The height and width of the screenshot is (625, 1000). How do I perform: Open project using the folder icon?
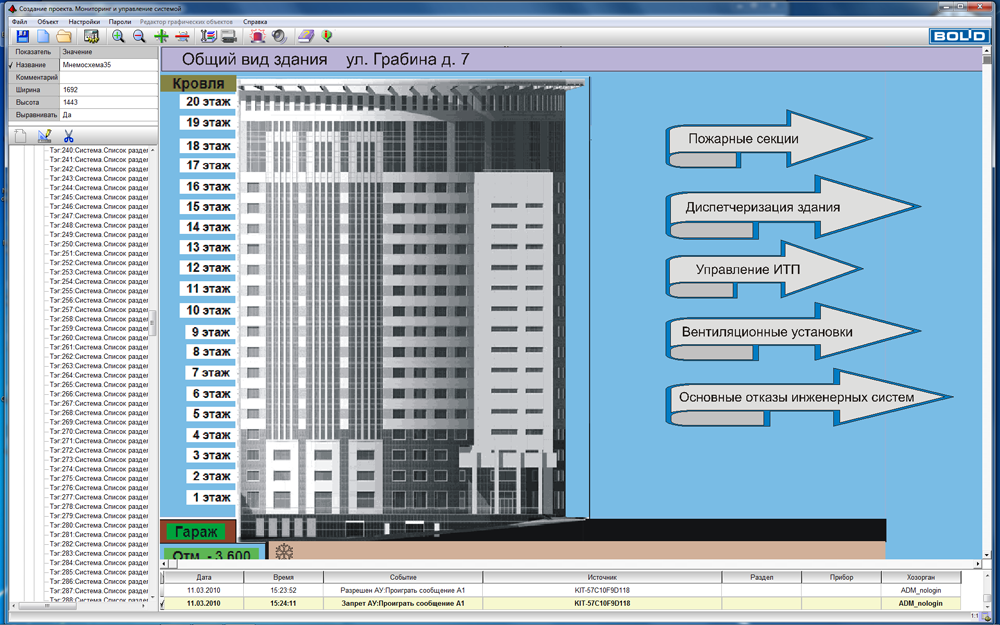(63, 36)
